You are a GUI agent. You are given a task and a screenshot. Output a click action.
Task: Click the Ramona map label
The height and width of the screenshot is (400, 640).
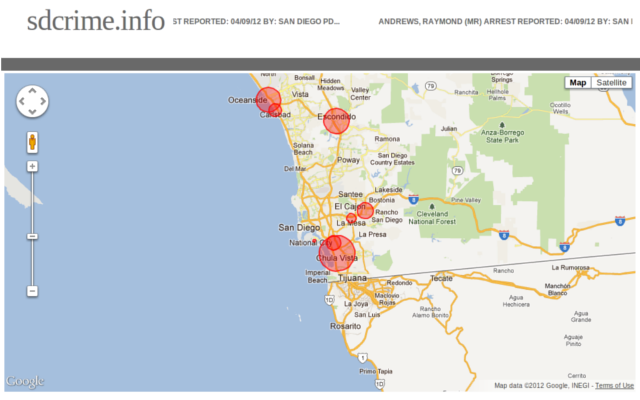click(387, 139)
